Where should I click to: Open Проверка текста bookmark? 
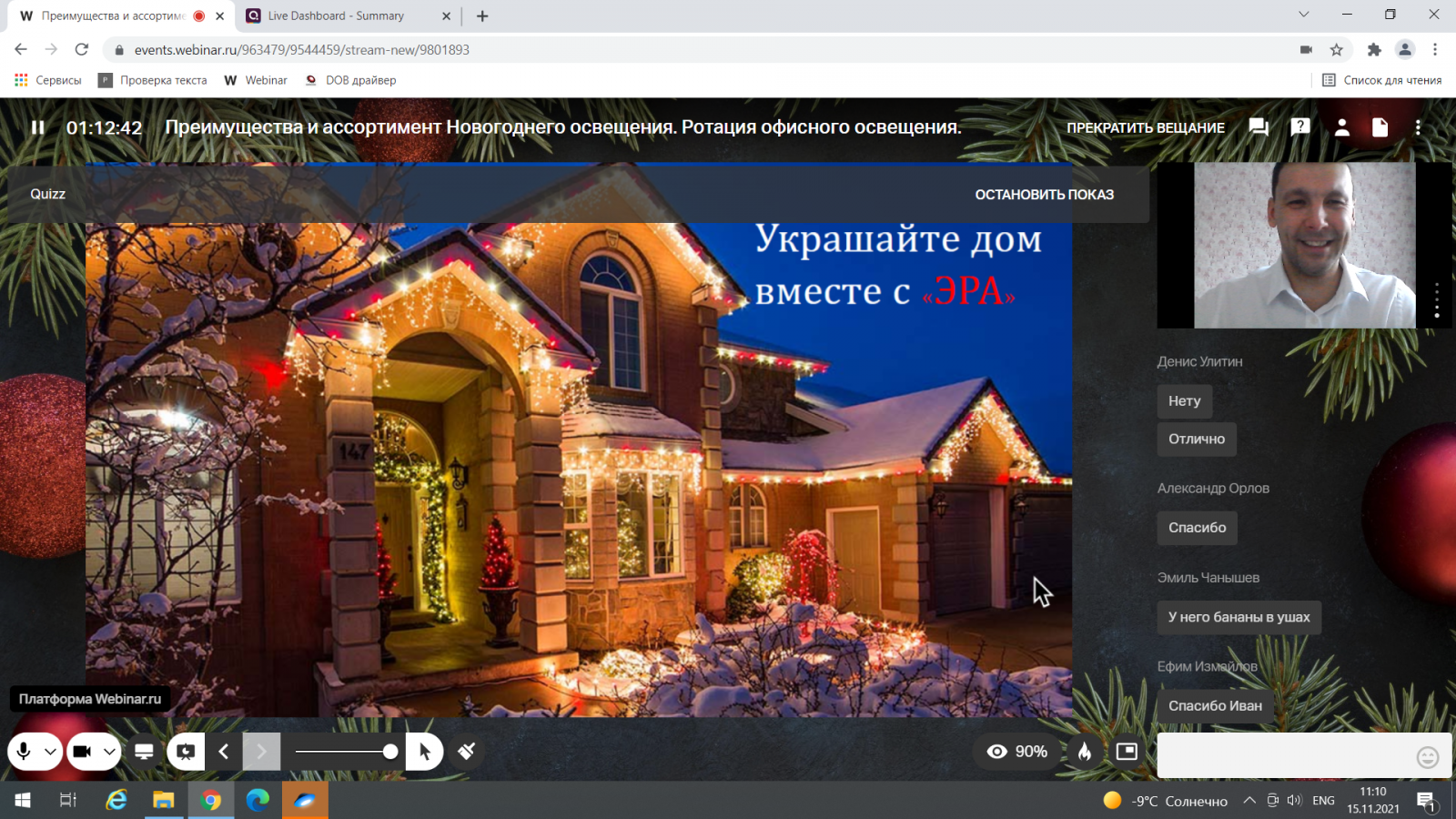[x=153, y=80]
